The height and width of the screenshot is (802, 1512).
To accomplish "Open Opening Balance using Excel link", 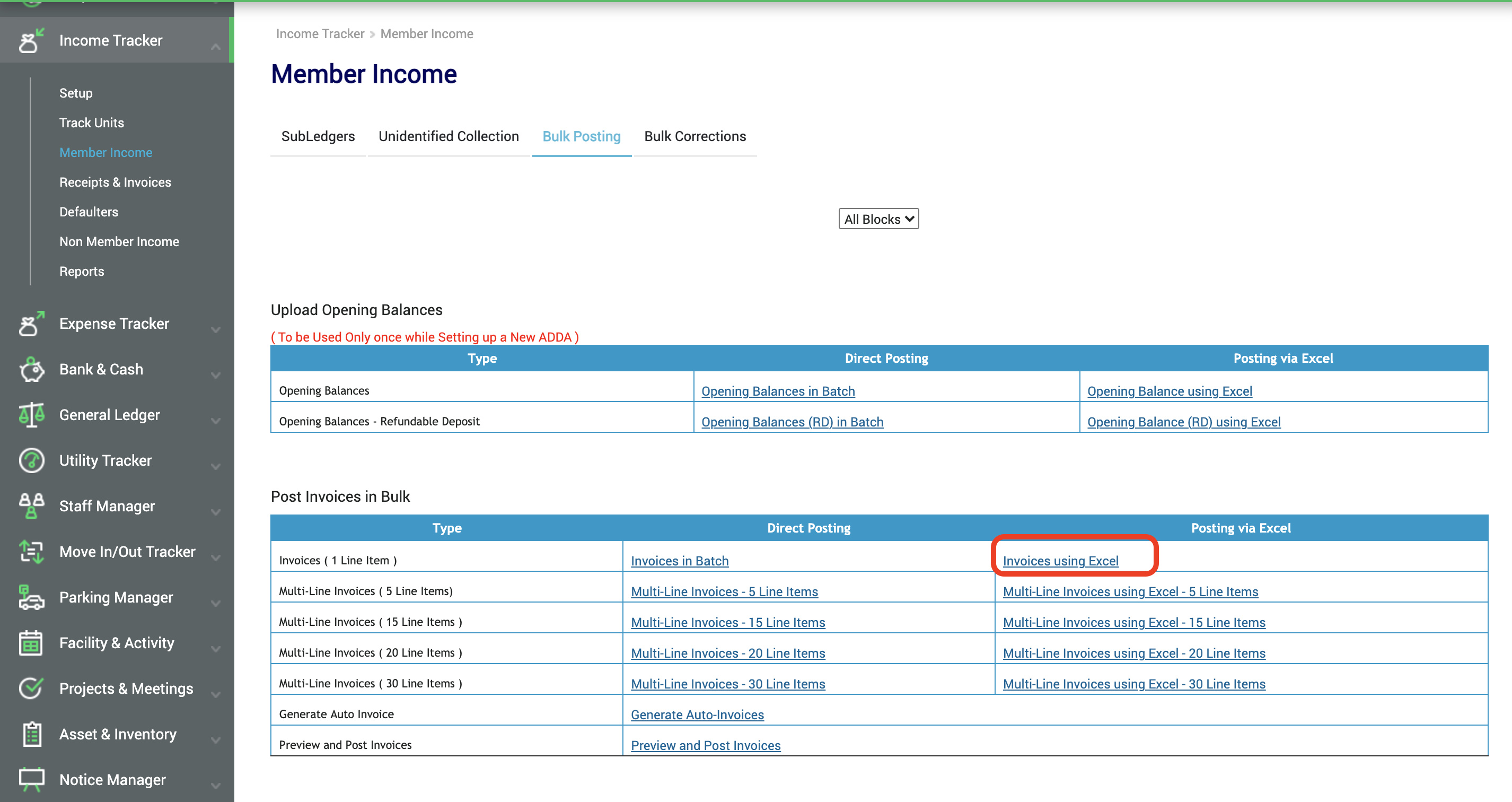I will 1169,391.
